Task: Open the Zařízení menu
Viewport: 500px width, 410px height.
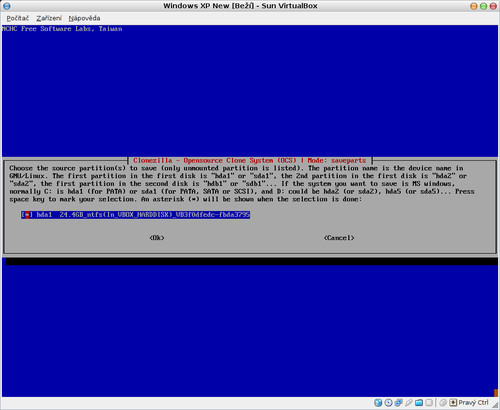Action: coord(49,18)
